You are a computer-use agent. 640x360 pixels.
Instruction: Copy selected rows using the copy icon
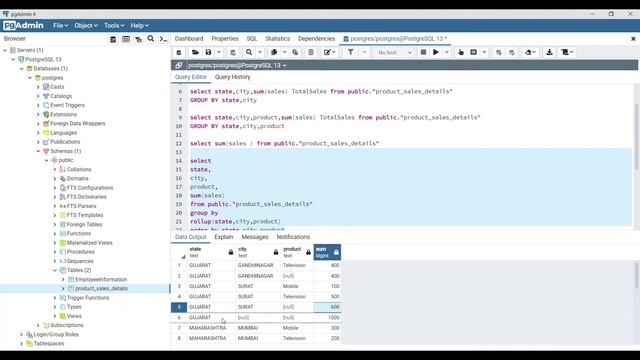pyautogui.click(x=274, y=52)
